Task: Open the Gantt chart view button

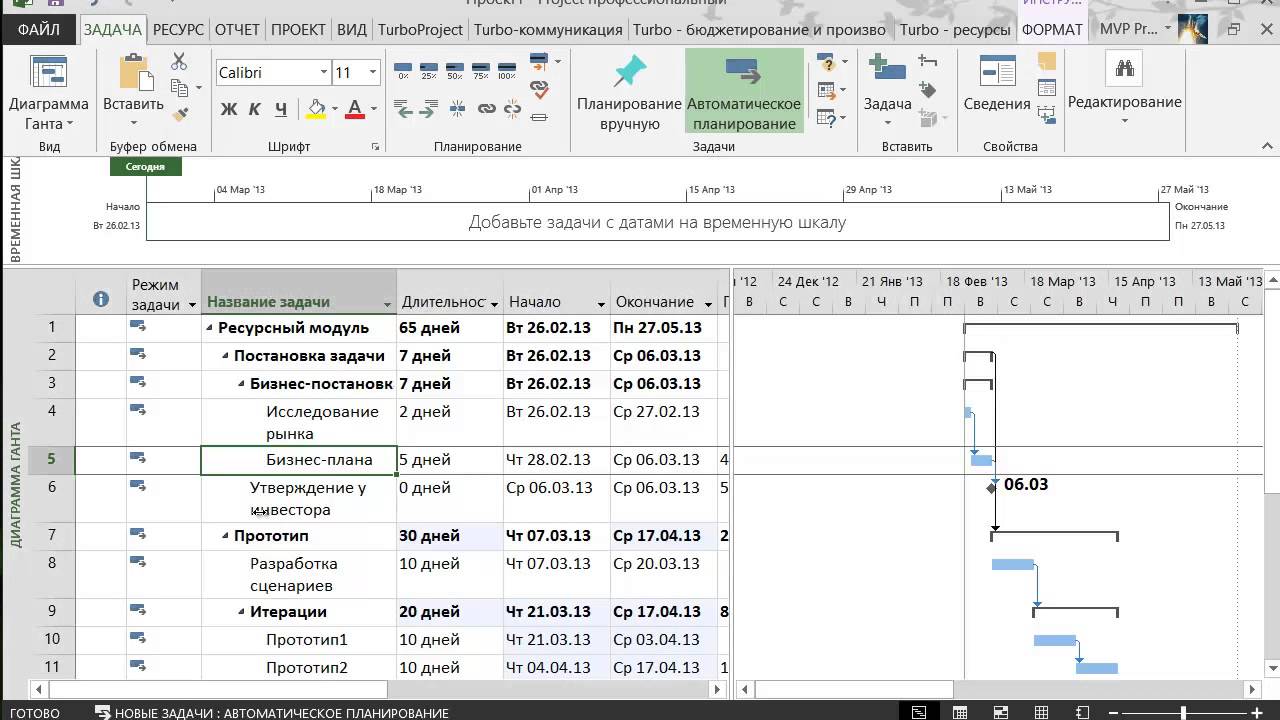Action: 48,93
